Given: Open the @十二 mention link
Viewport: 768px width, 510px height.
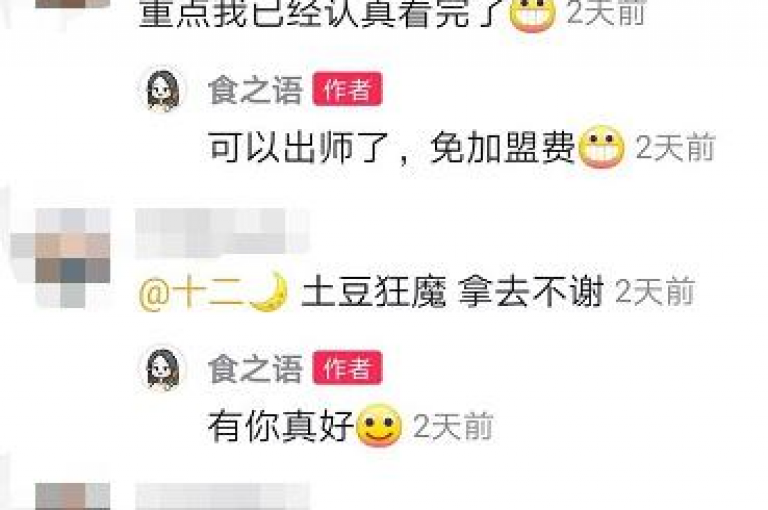Looking at the screenshot, I should point(214,292).
